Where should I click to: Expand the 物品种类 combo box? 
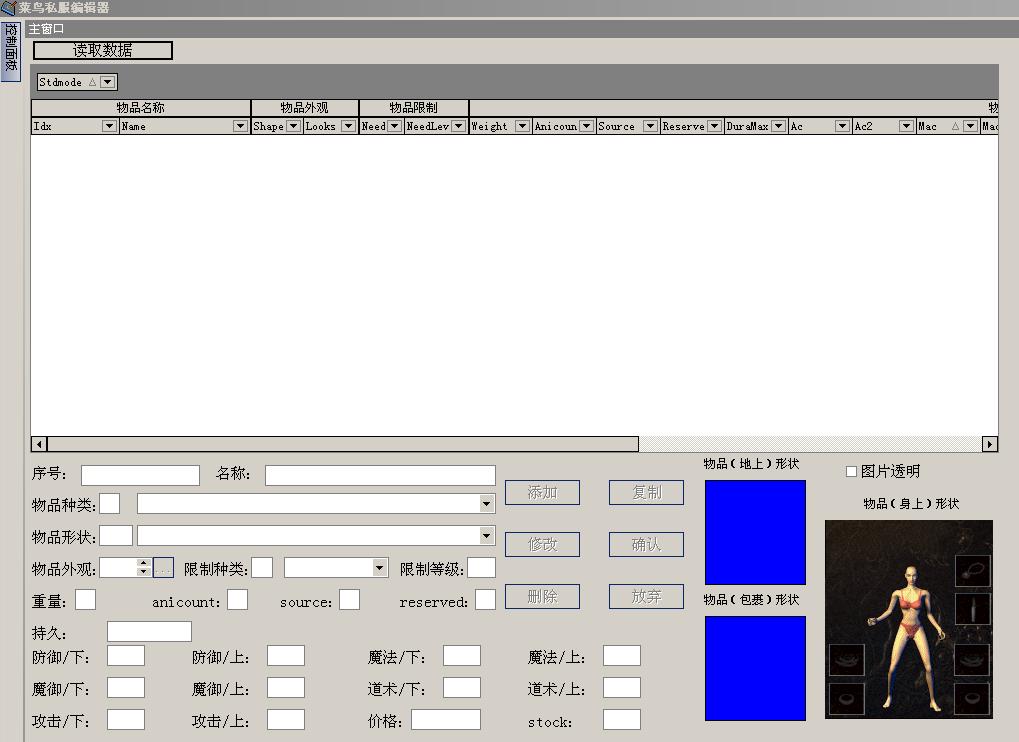point(486,504)
